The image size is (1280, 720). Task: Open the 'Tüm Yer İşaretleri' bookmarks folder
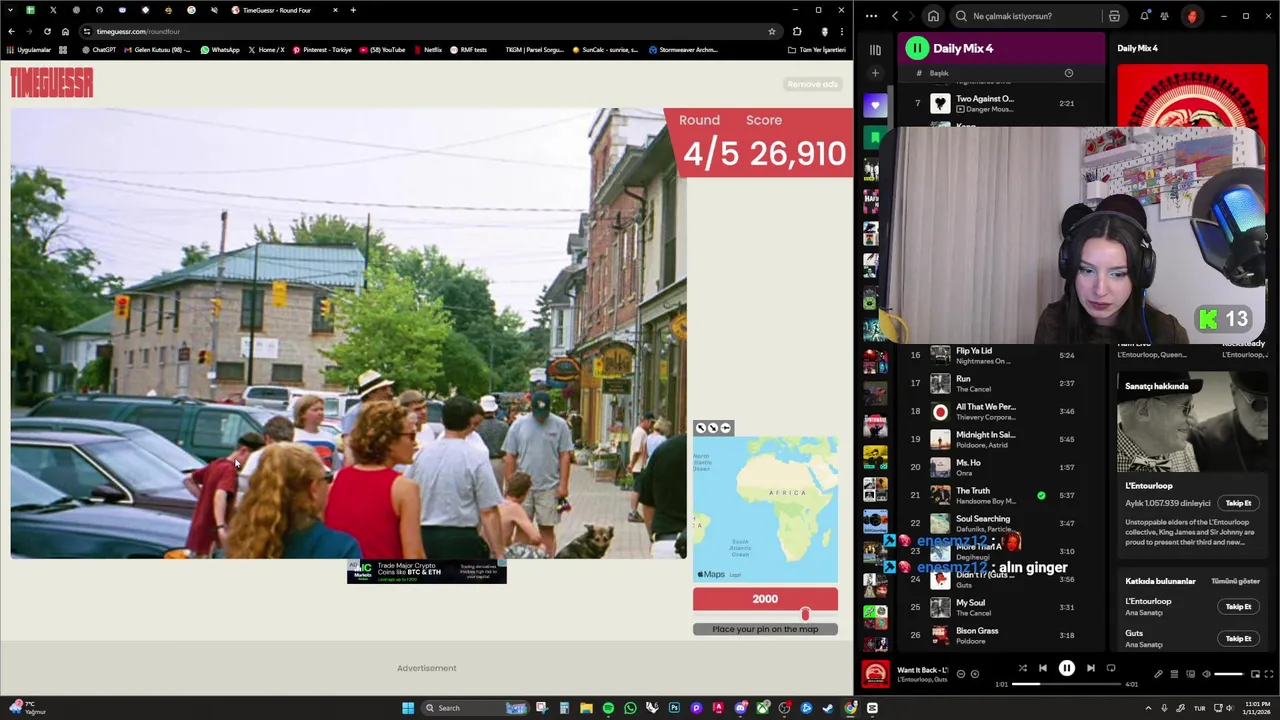click(x=817, y=50)
